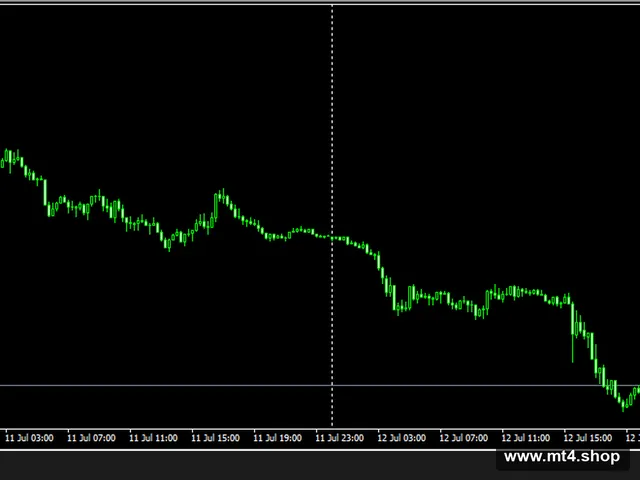This screenshot has width=640, height=480.
Task: Click the 11 Jul 11:00 time label
Action: 153,438
